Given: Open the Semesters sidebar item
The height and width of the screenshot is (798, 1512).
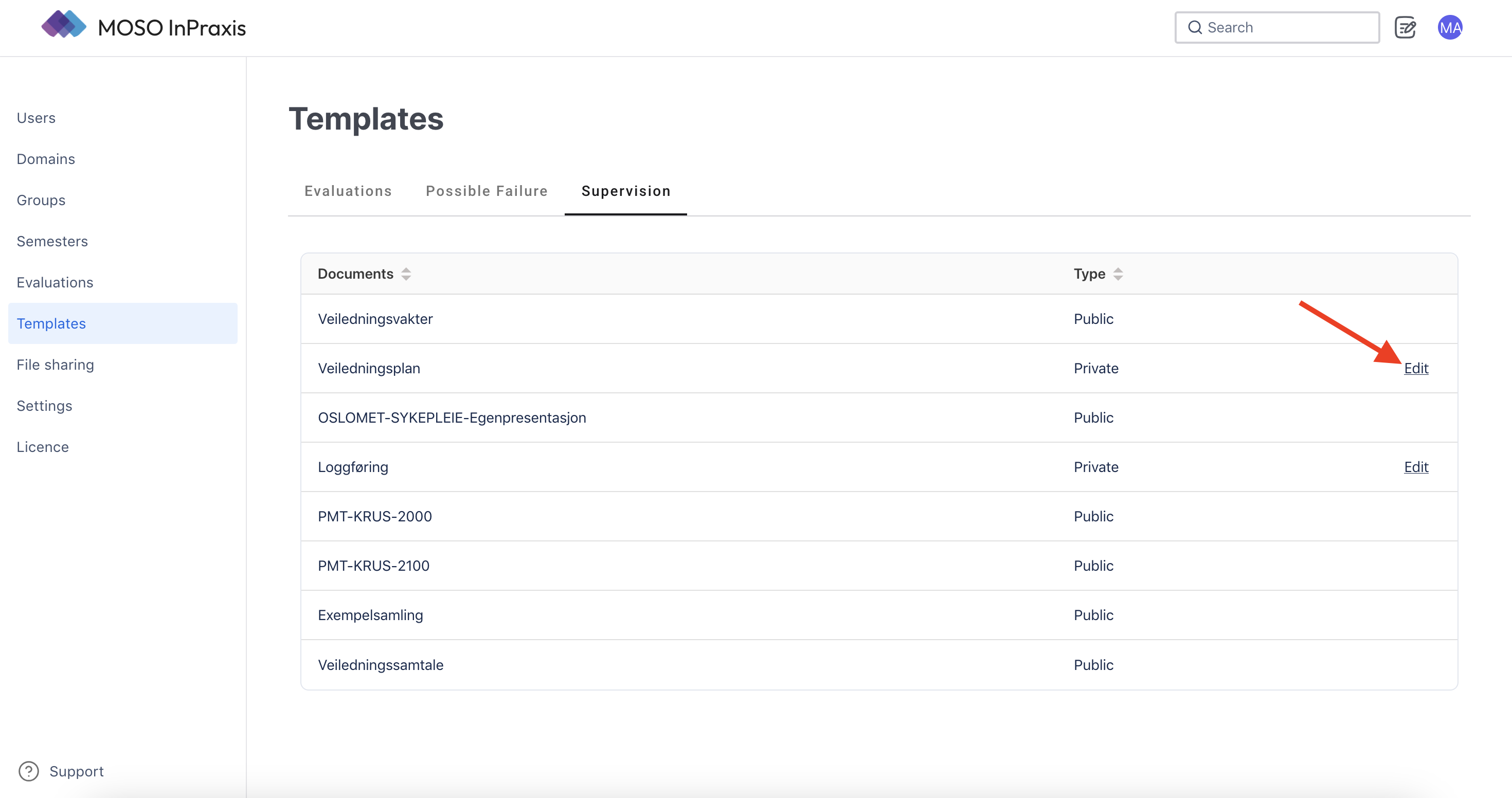Looking at the screenshot, I should coord(52,241).
